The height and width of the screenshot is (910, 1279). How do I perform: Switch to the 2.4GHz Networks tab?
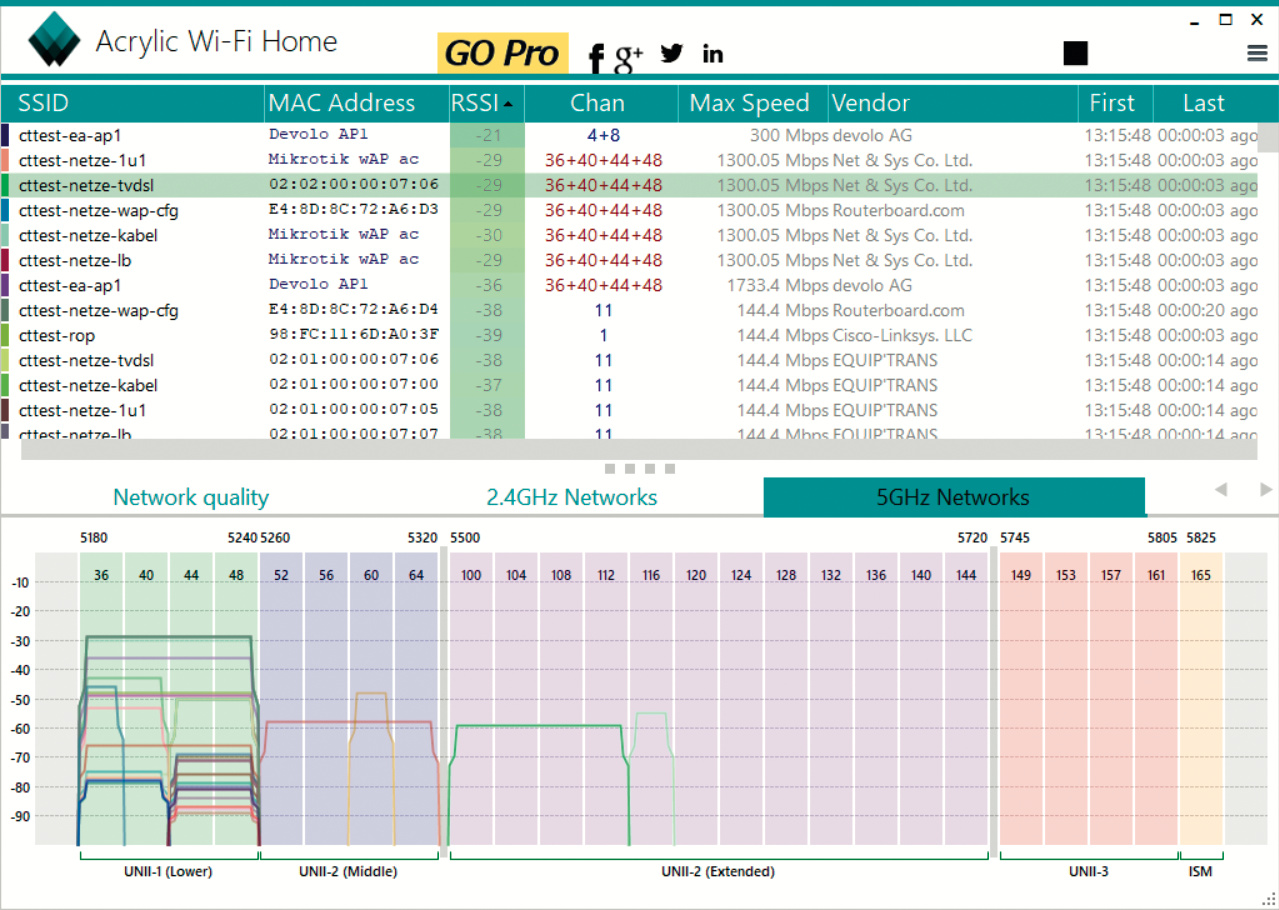[572, 497]
